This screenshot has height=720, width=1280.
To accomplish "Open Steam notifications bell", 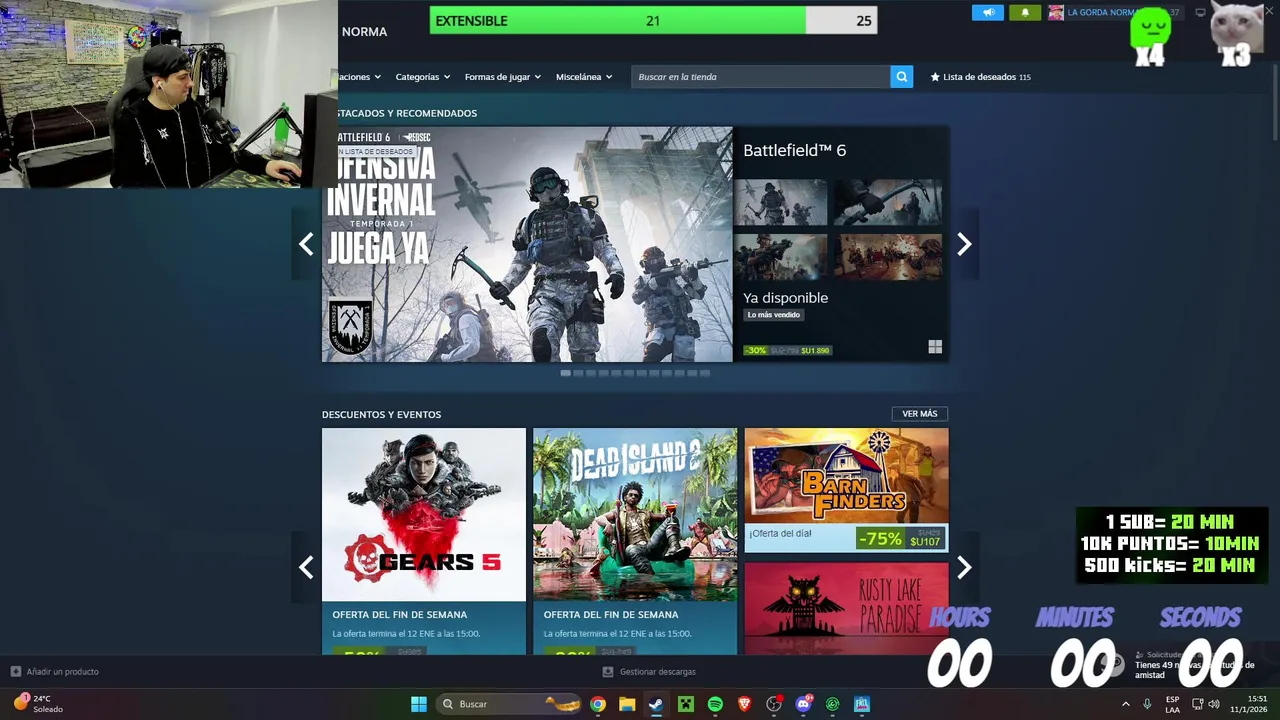I will tap(1025, 13).
